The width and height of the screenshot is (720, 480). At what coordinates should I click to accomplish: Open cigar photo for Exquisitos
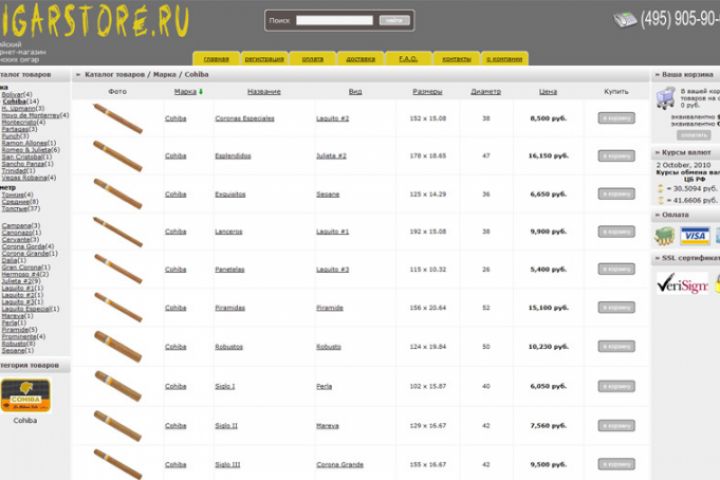(118, 194)
